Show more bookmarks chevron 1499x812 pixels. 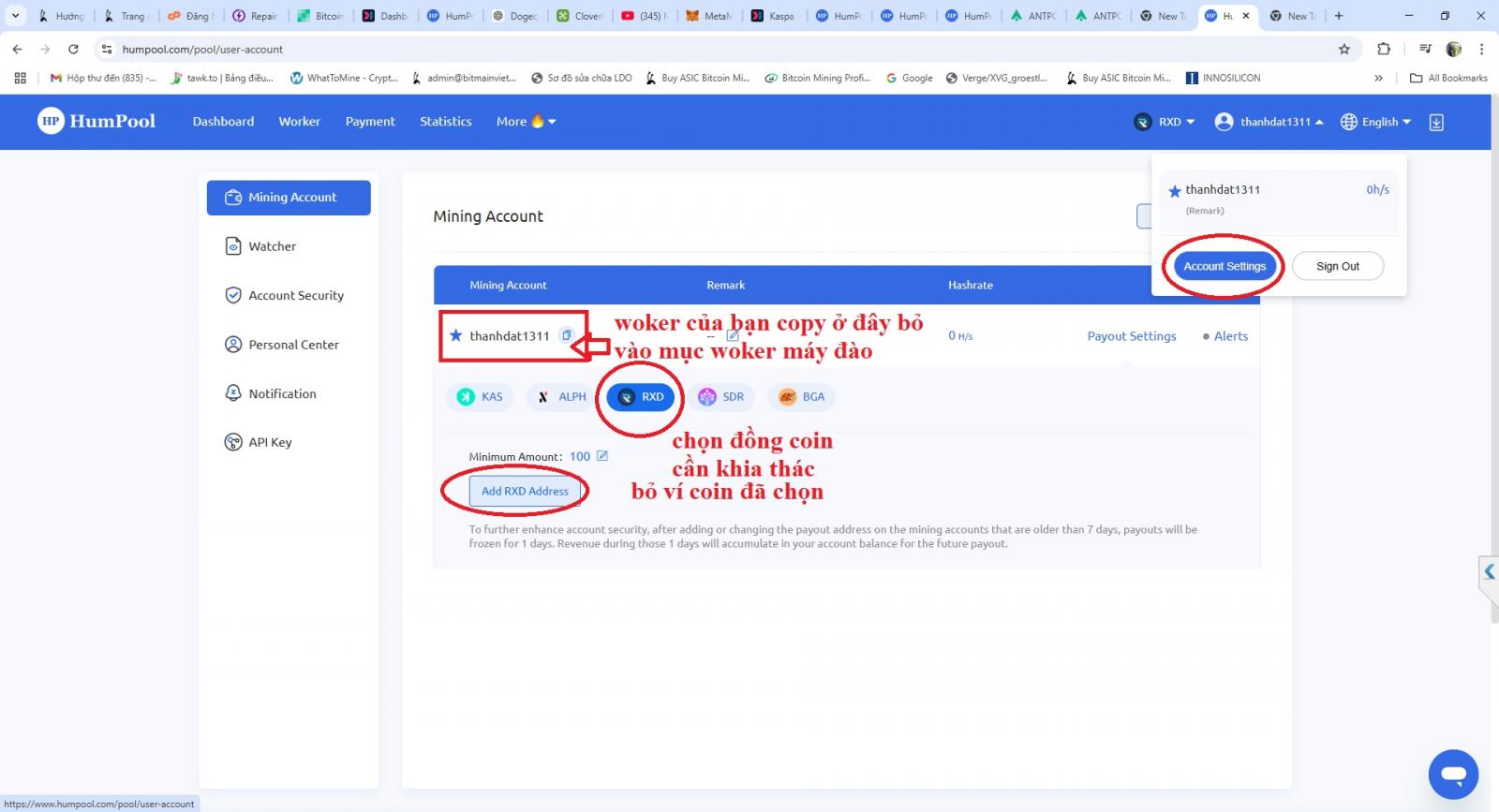1378,78
